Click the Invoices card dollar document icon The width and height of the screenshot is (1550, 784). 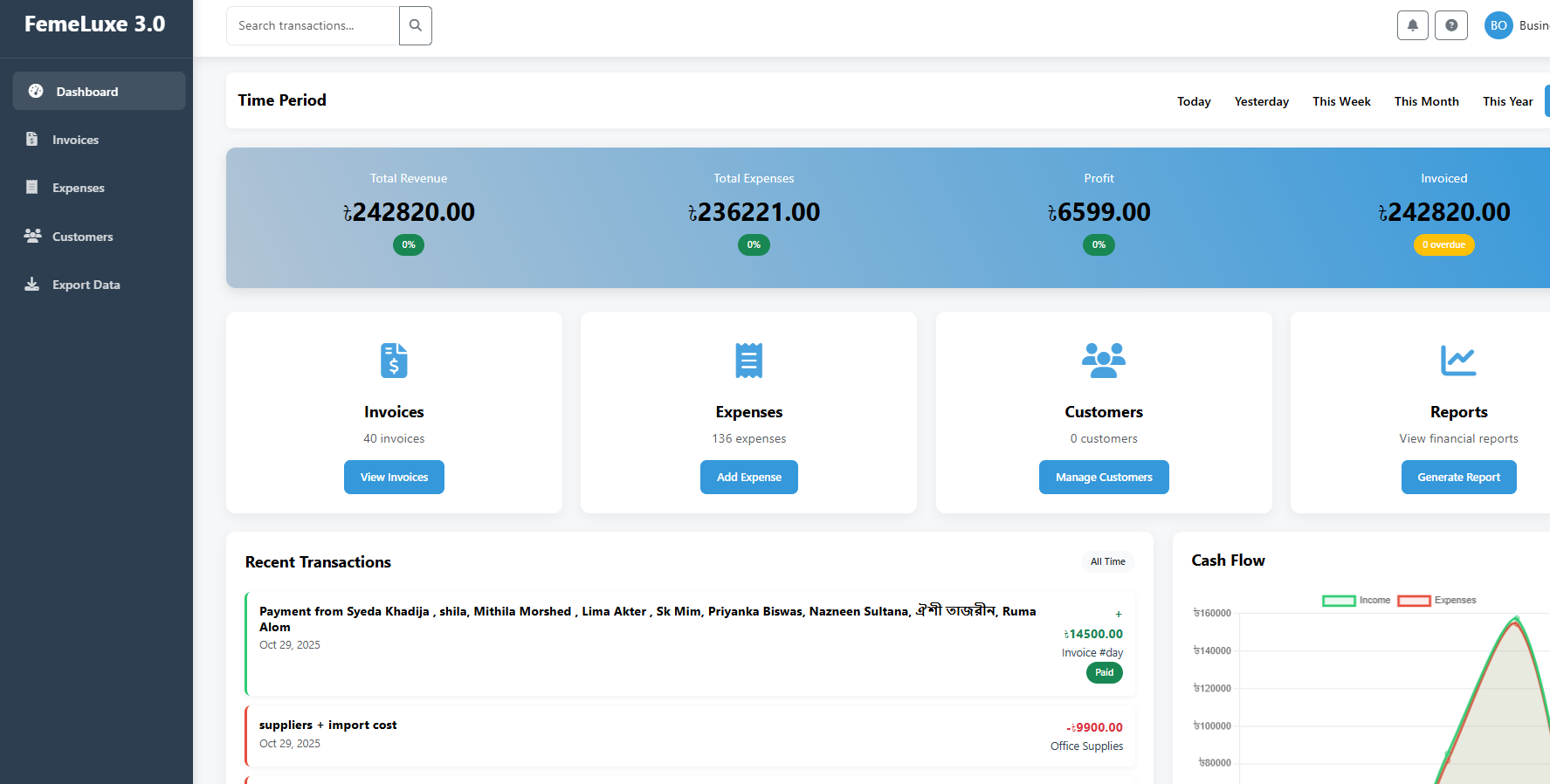coord(394,361)
